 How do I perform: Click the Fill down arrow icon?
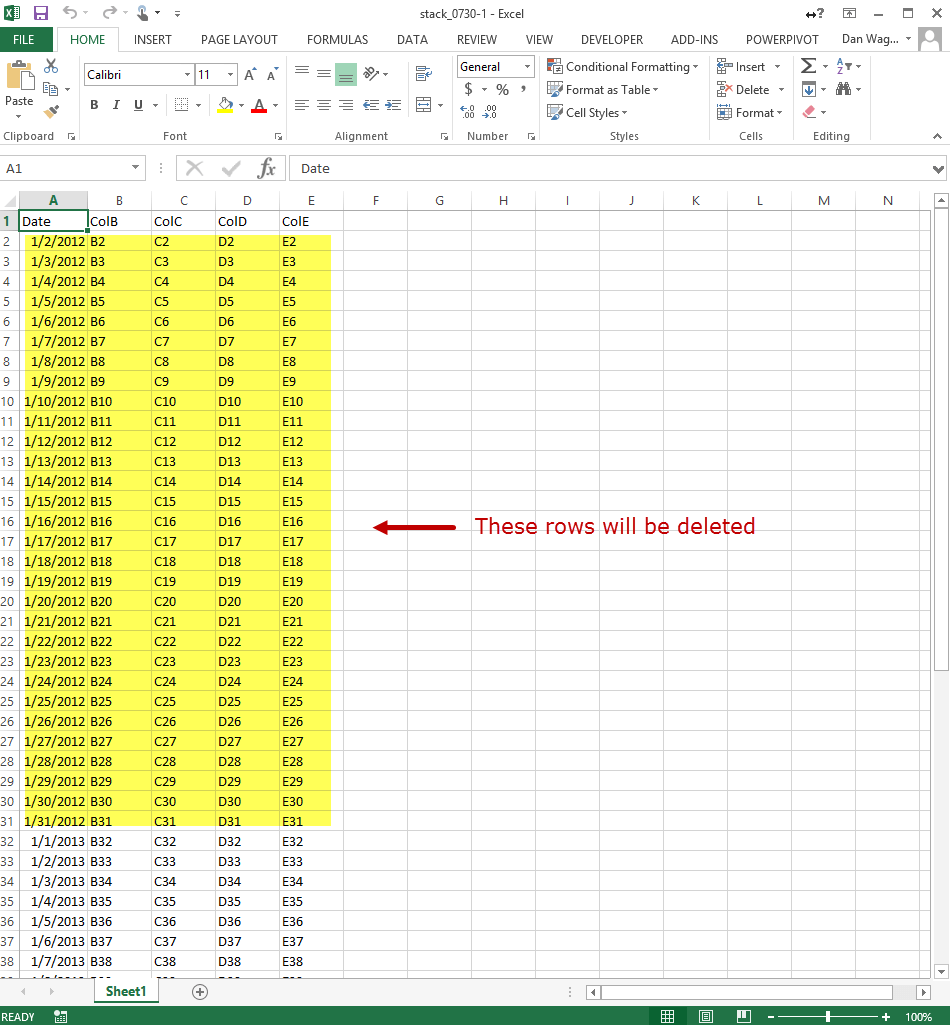pyautogui.click(x=809, y=89)
